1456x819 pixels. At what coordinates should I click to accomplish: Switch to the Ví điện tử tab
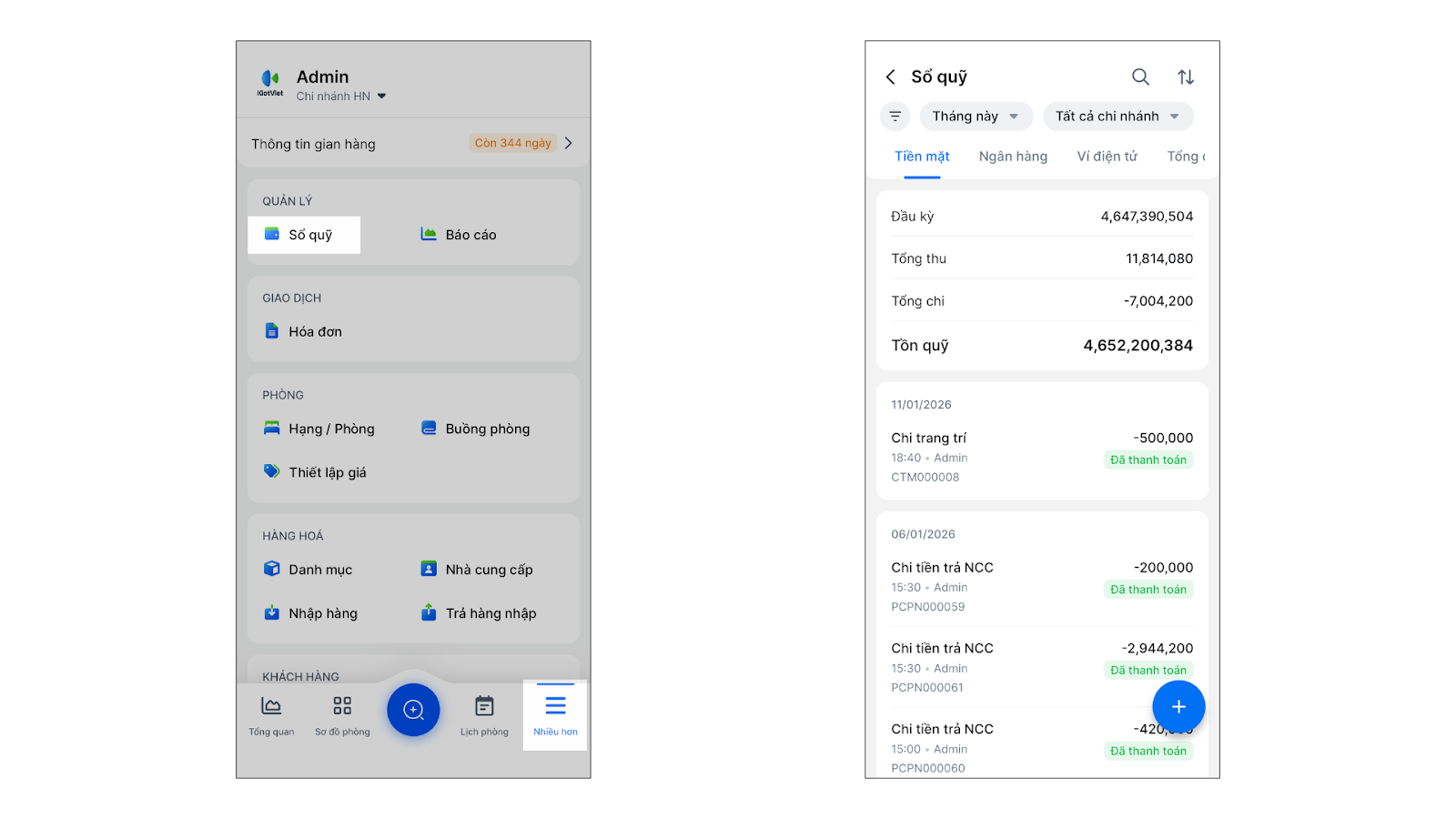[x=1107, y=157]
